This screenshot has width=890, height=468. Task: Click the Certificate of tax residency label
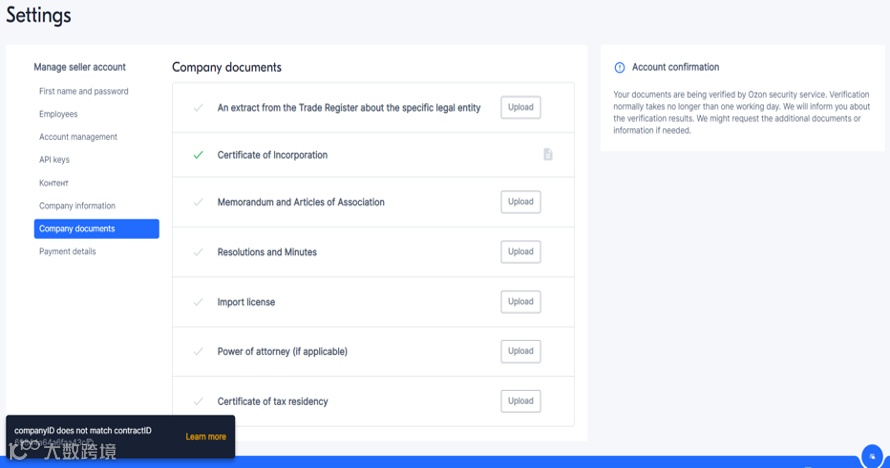pos(273,401)
